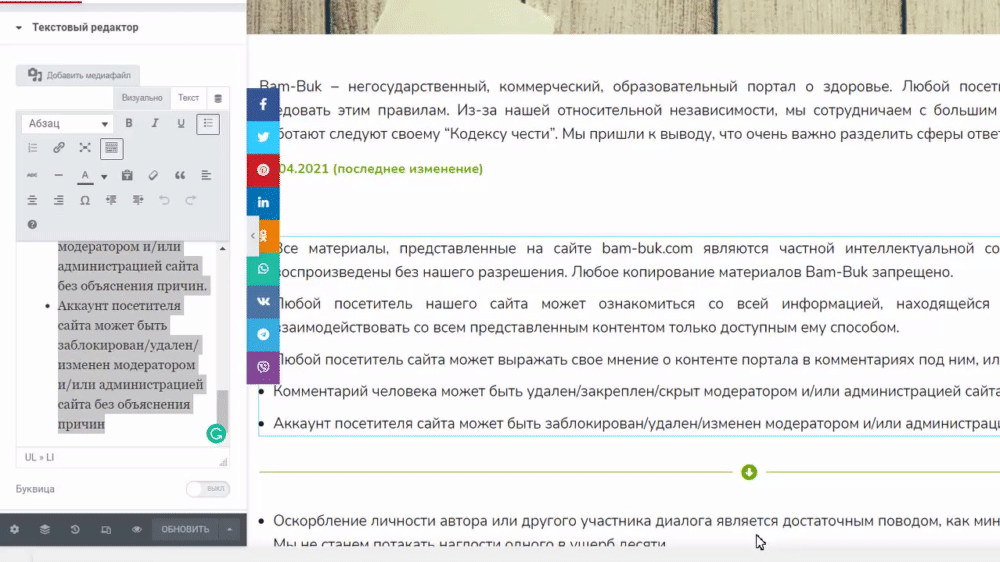Screen dimensions: 1000x562
Task: Toggle numbered list
Action: click(33, 148)
